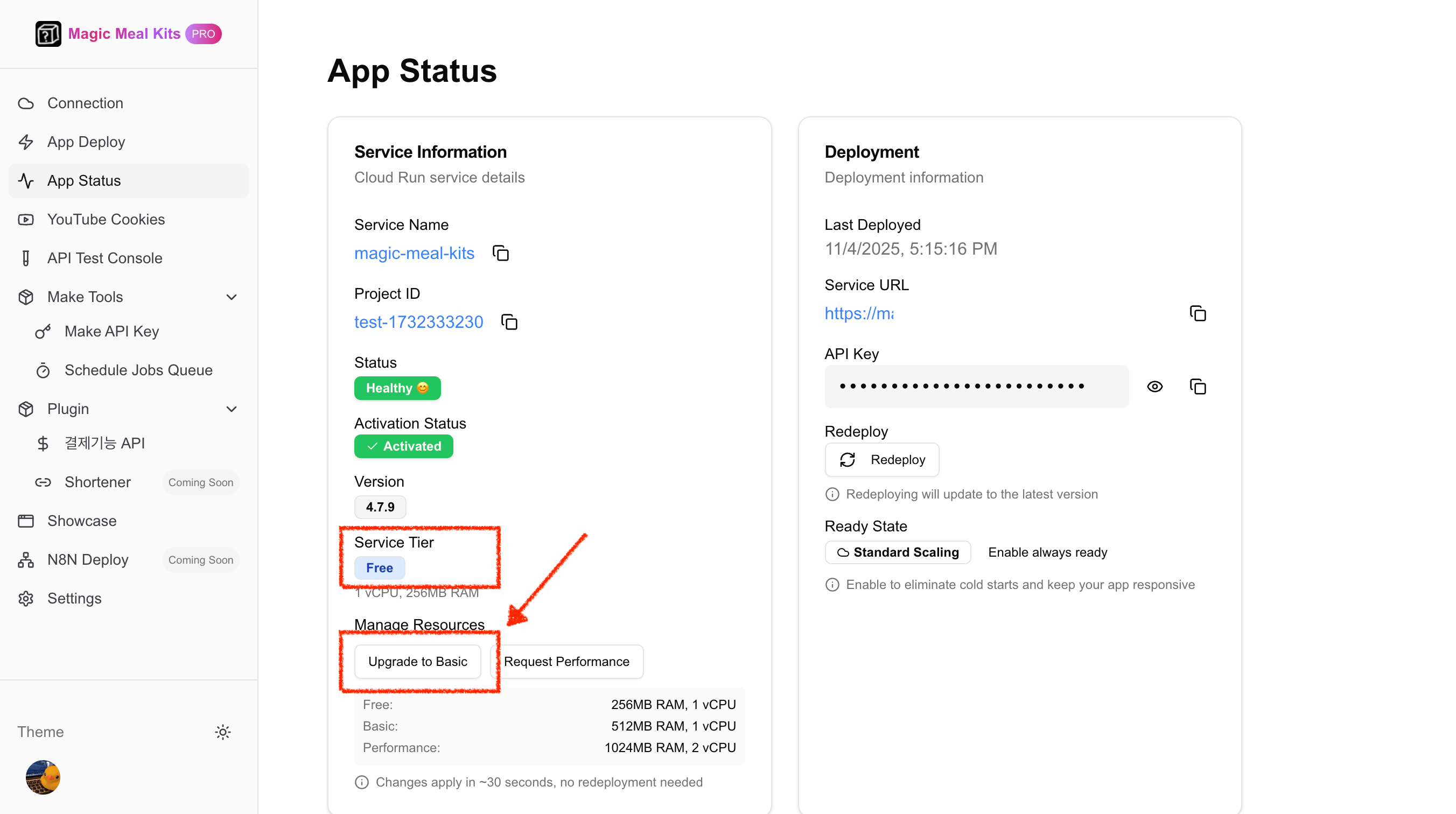Viewport: 1456px width, 814px height.
Task: Open YouTube Cookies page
Action: click(129, 219)
